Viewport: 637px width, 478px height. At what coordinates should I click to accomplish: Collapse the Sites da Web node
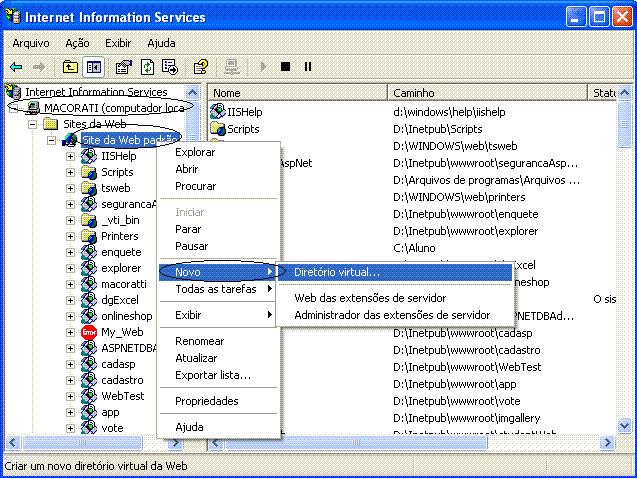[x=32, y=124]
